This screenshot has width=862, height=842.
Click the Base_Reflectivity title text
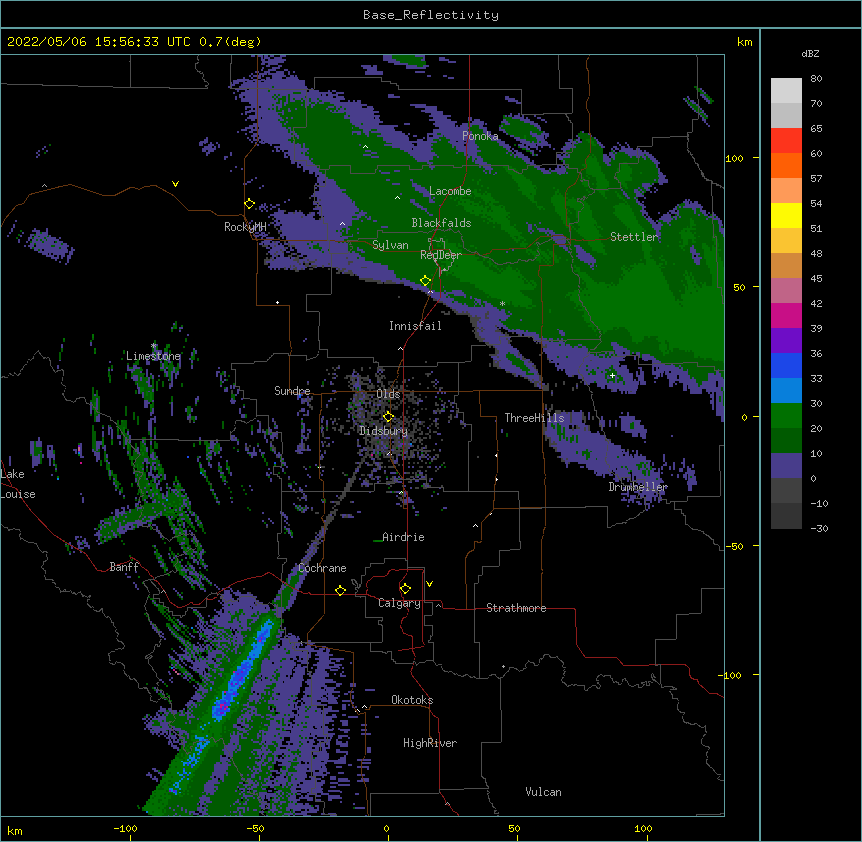[430, 15]
